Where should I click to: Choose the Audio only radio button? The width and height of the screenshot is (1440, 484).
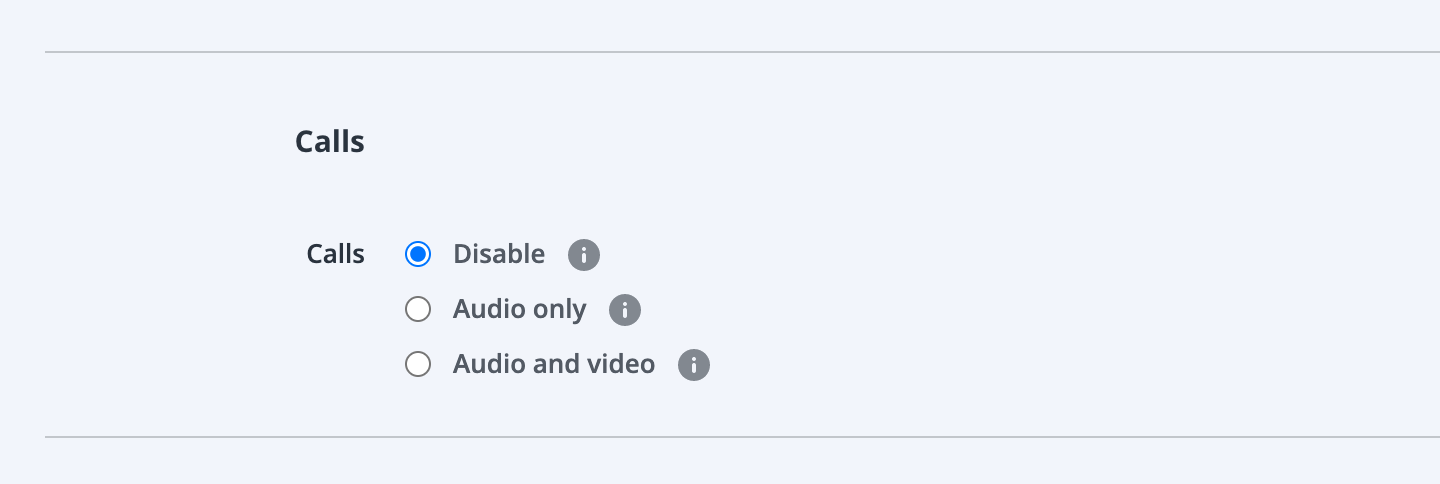(418, 310)
